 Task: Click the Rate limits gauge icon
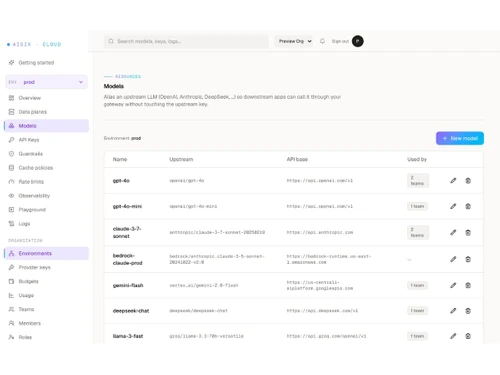pyautogui.click(x=11, y=182)
